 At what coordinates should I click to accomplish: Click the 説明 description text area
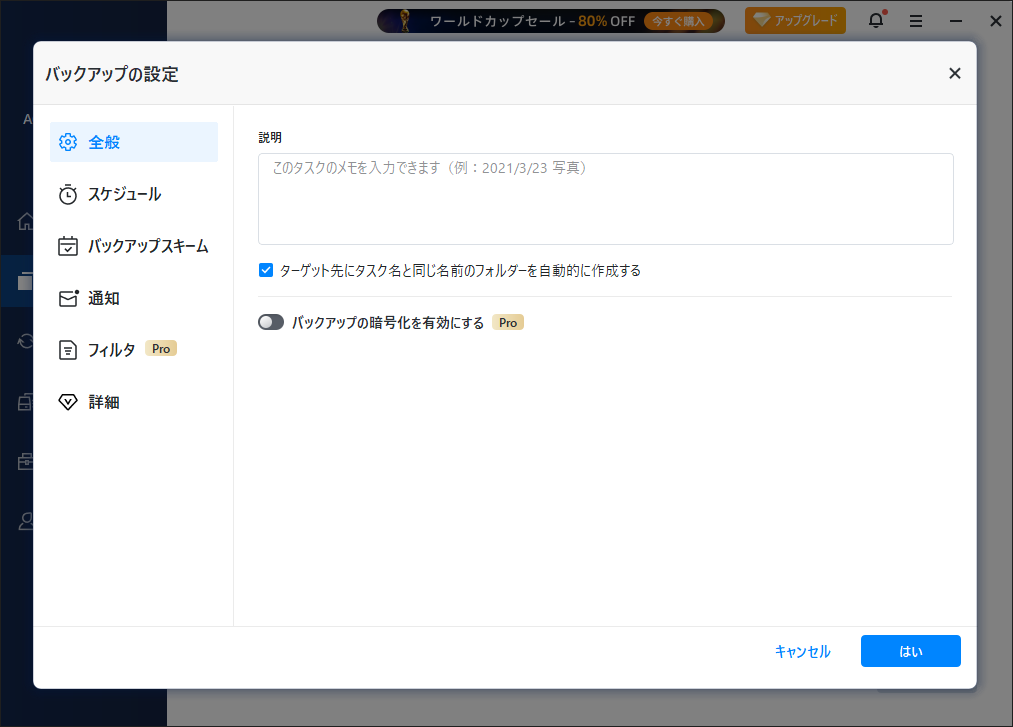point(605,199)
